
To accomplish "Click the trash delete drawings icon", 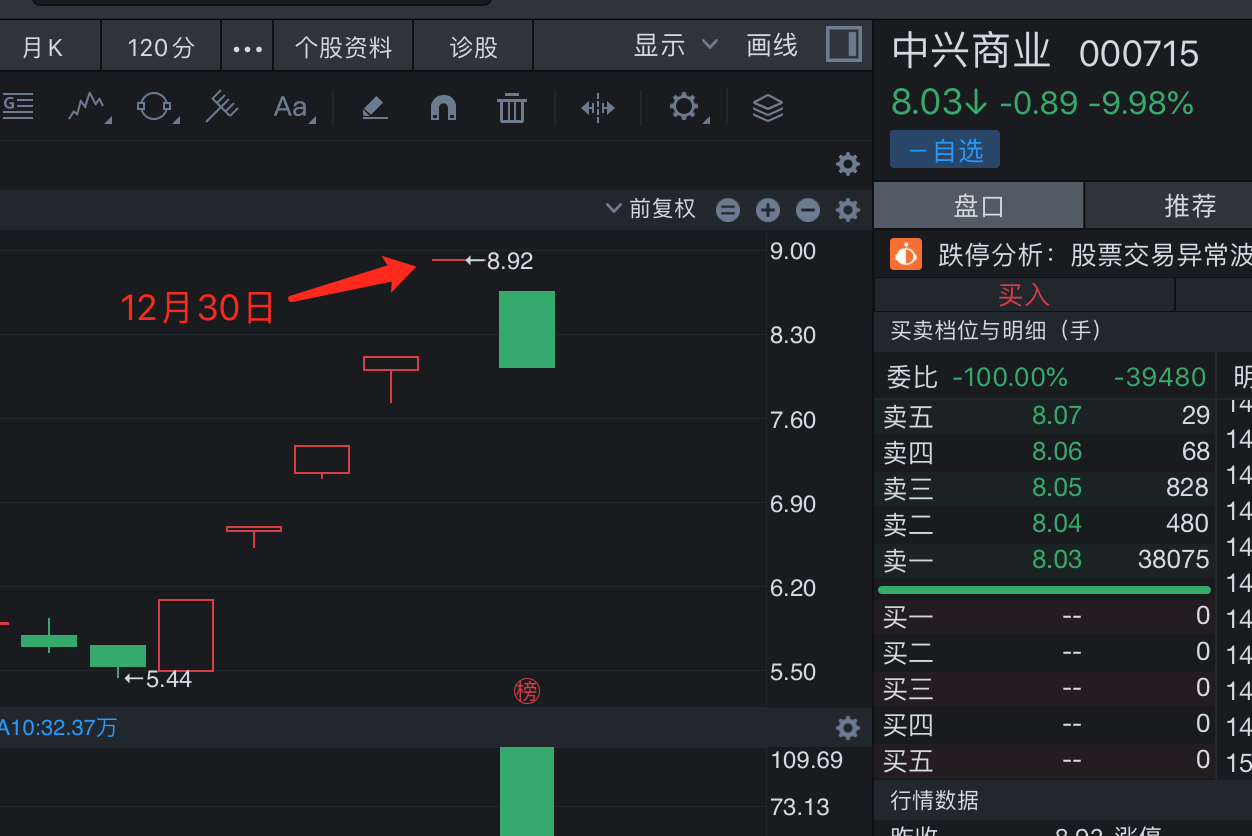I will tap(512, 107).
